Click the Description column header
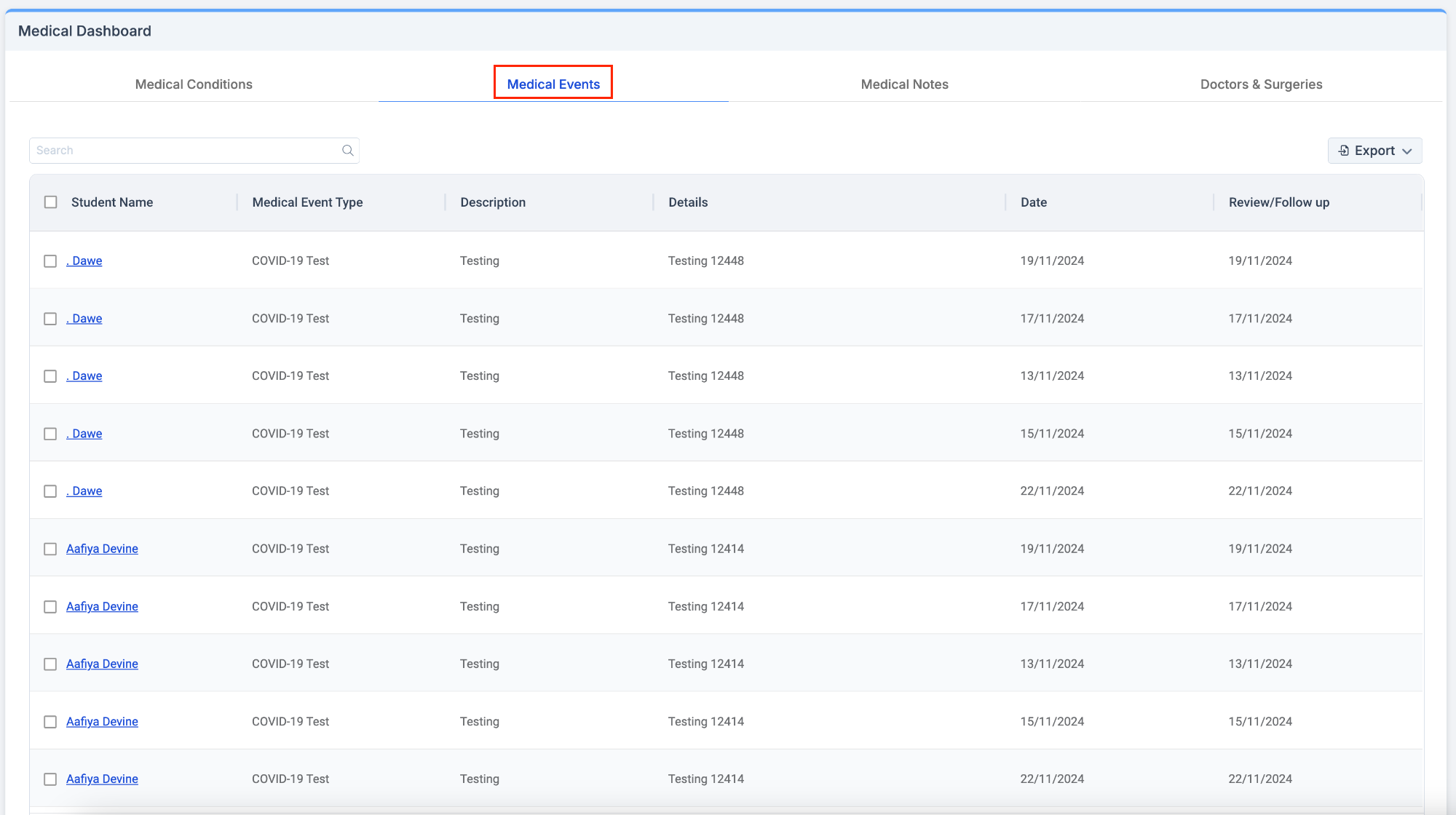The width and height of the screenshot is (1456, 815). click(493, 202)
